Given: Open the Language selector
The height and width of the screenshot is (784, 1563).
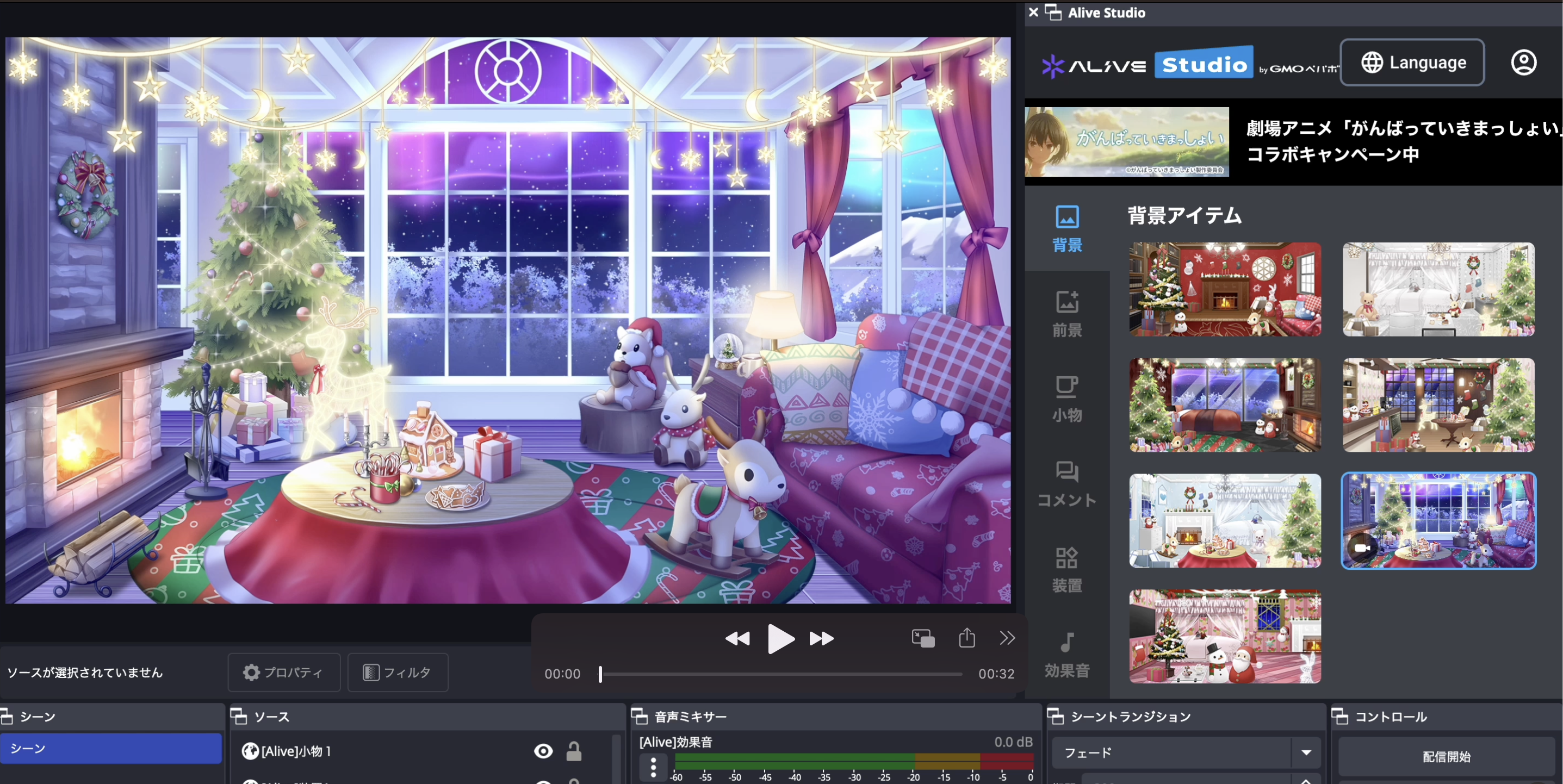Looking at the screenshot, I should 1412,63.
